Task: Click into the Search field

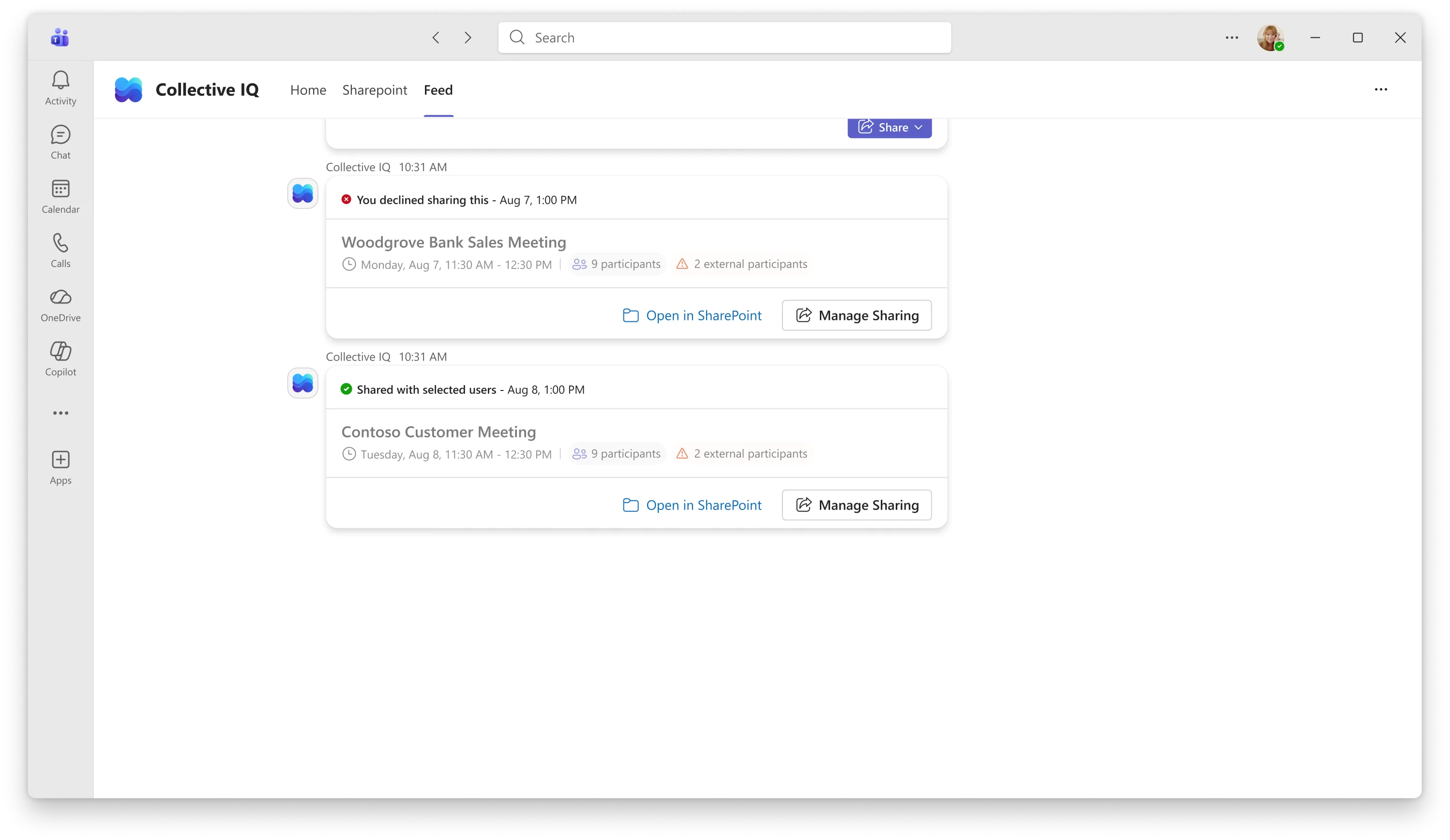Action: click(725, 37)
